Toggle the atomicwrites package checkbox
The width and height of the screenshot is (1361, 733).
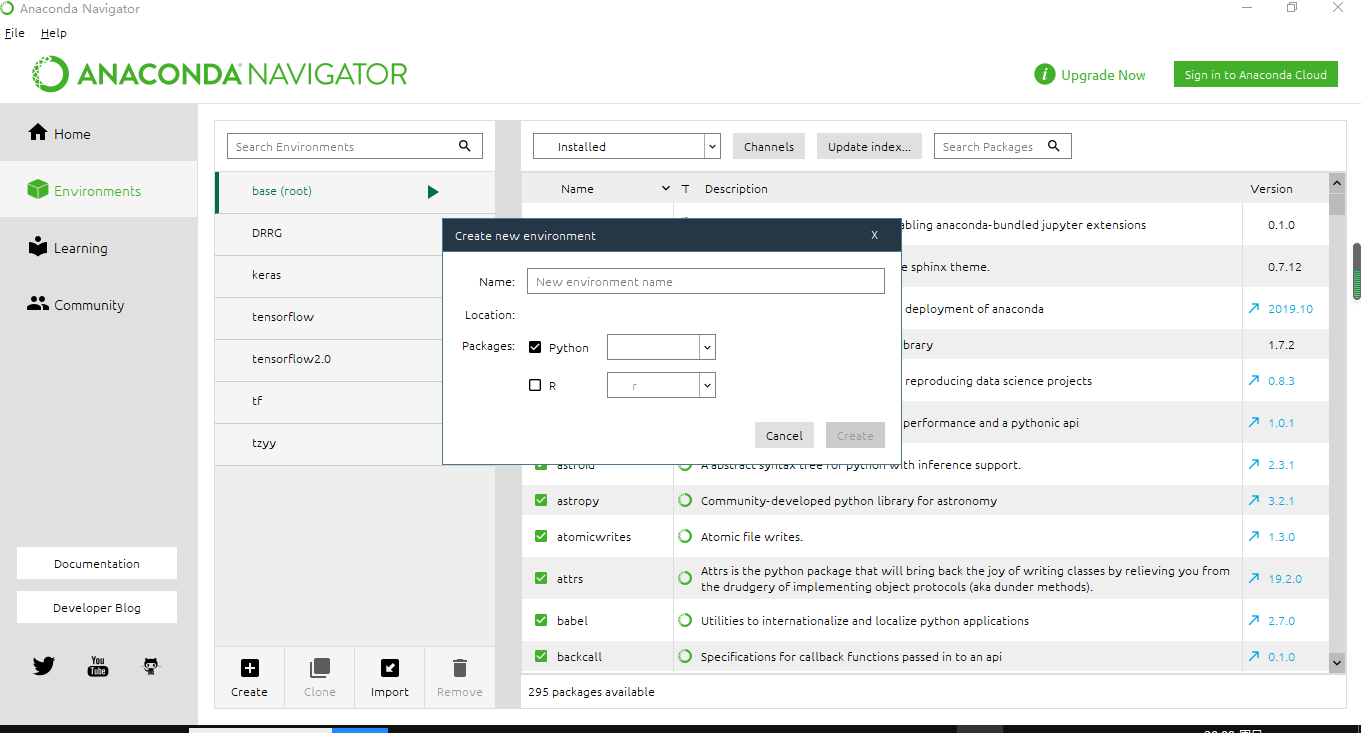541,536
